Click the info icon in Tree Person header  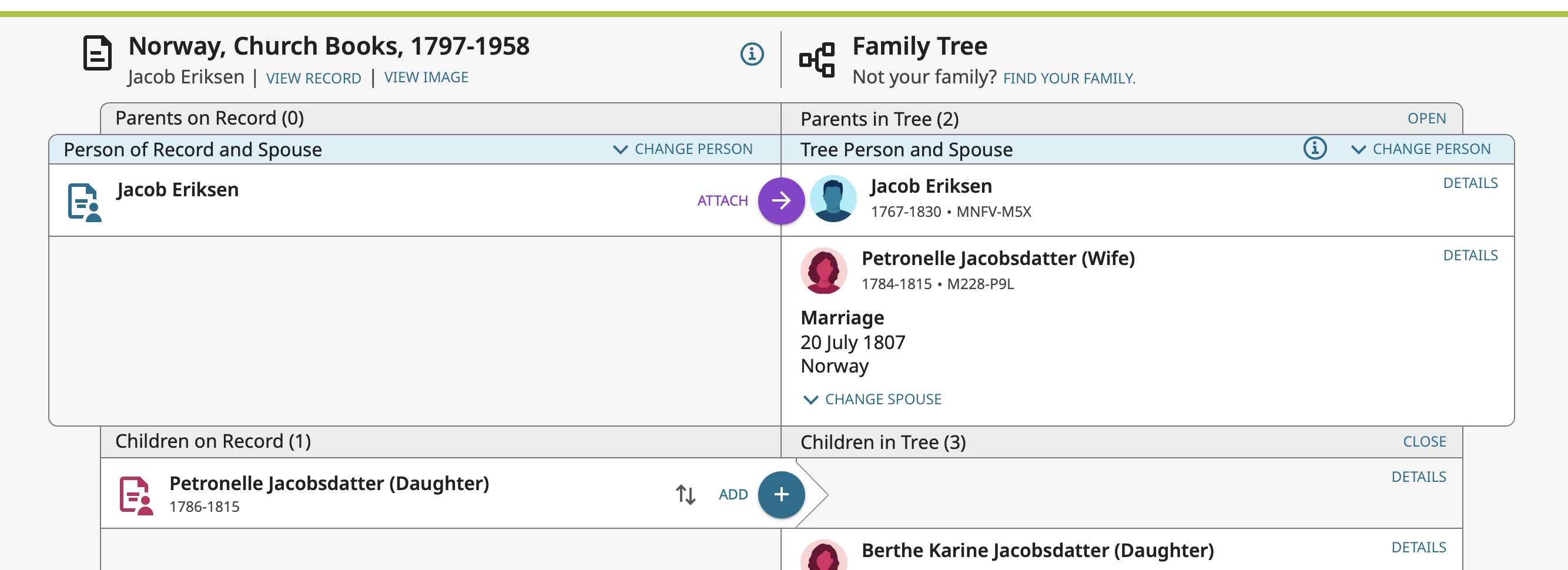point(1315,149)
